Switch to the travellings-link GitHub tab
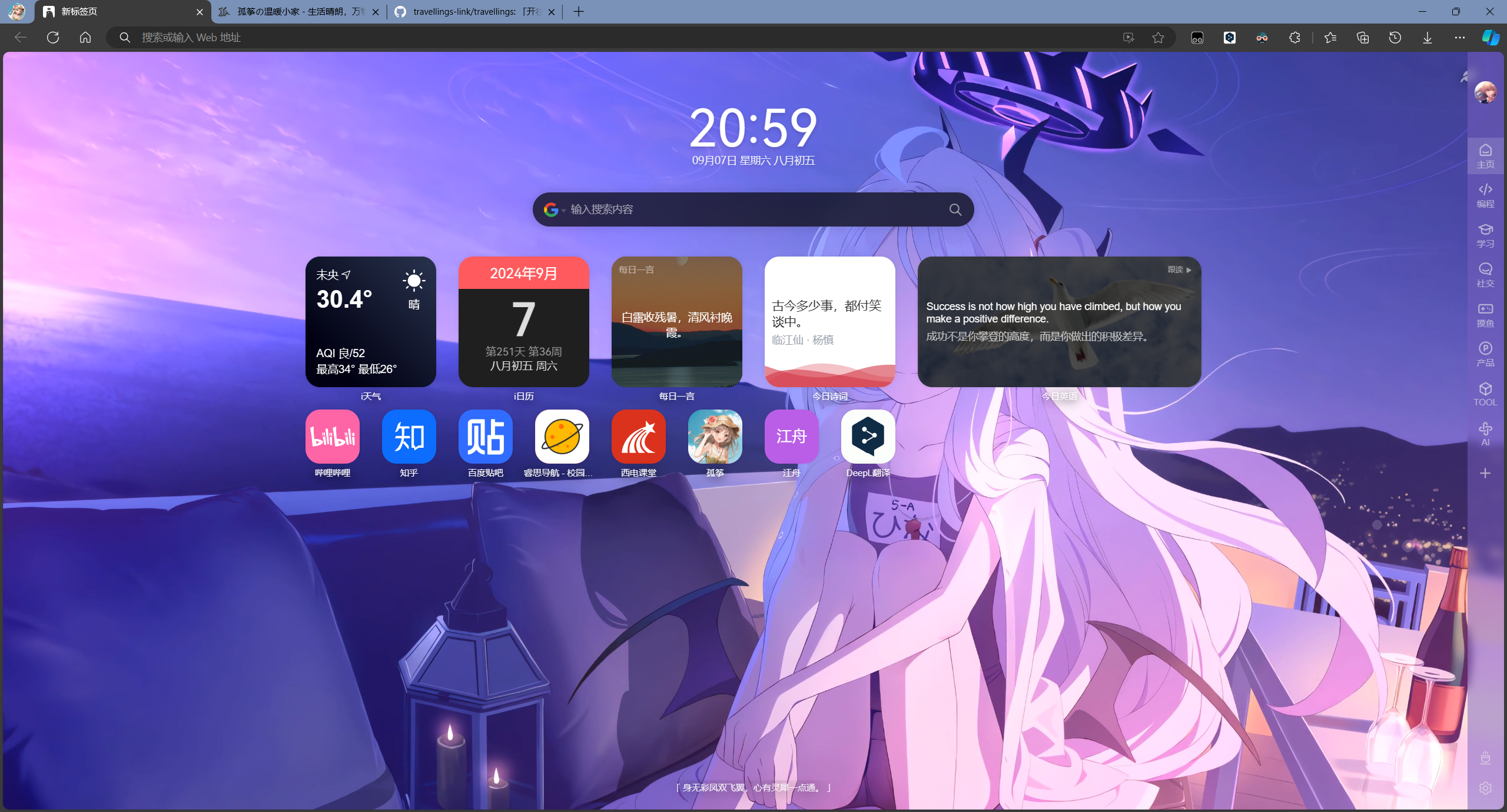The height and width of the screenshot is (812, 1507). tap(471, 12)
